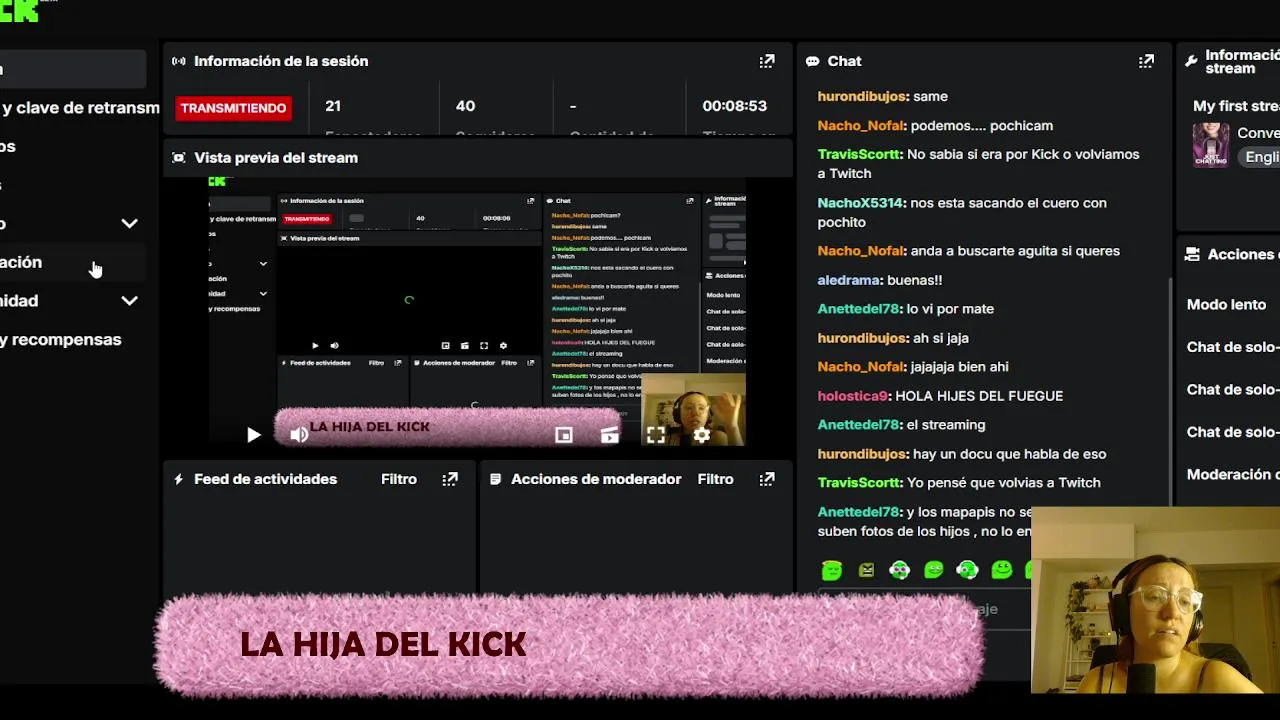Click username NachoX5314 in chat
The height and width of the screenshot is (720, 1280).
860,203
